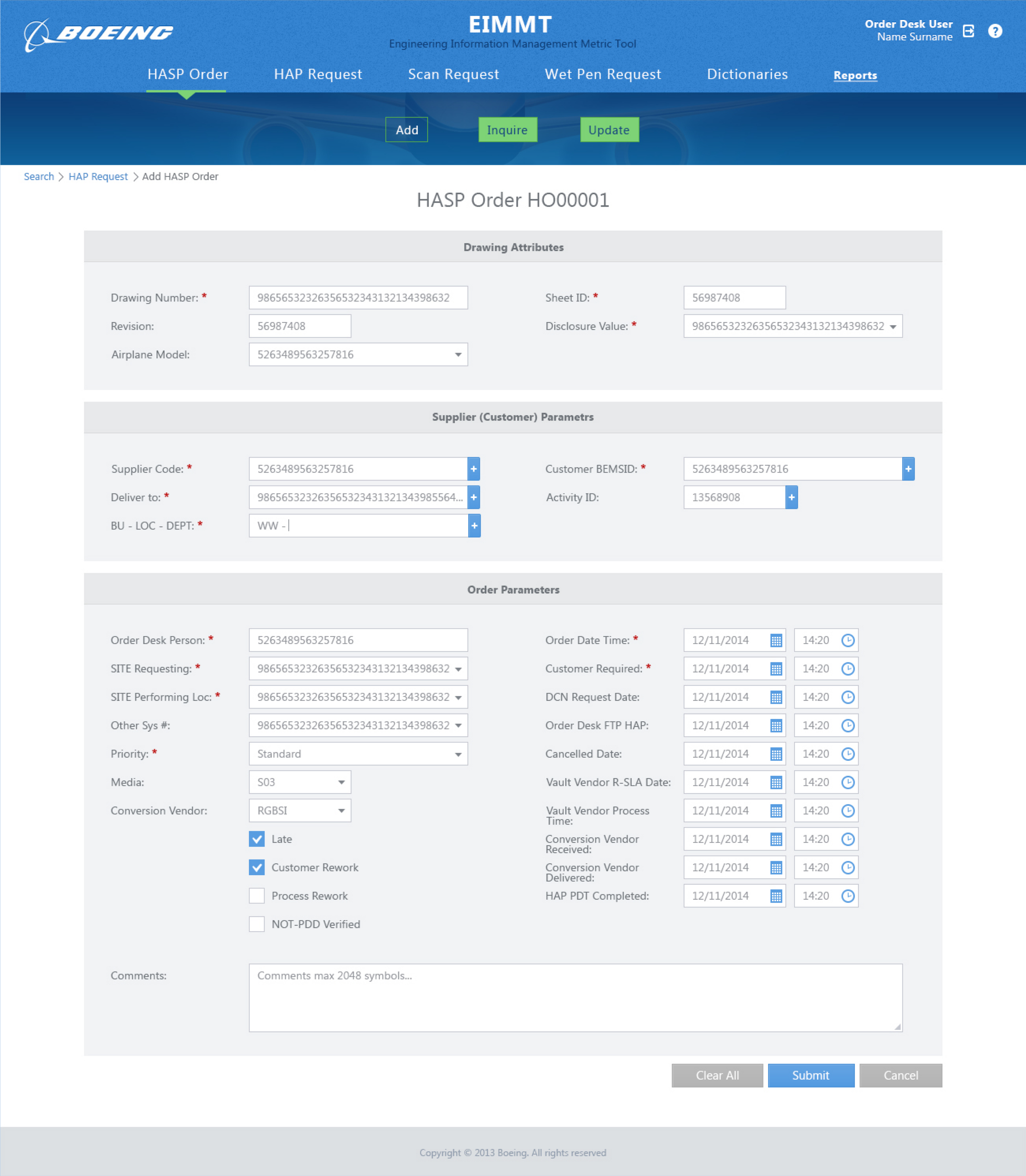Open the help question mark icon
This screenshot has width=1026, height=1176.
point(995,31)
